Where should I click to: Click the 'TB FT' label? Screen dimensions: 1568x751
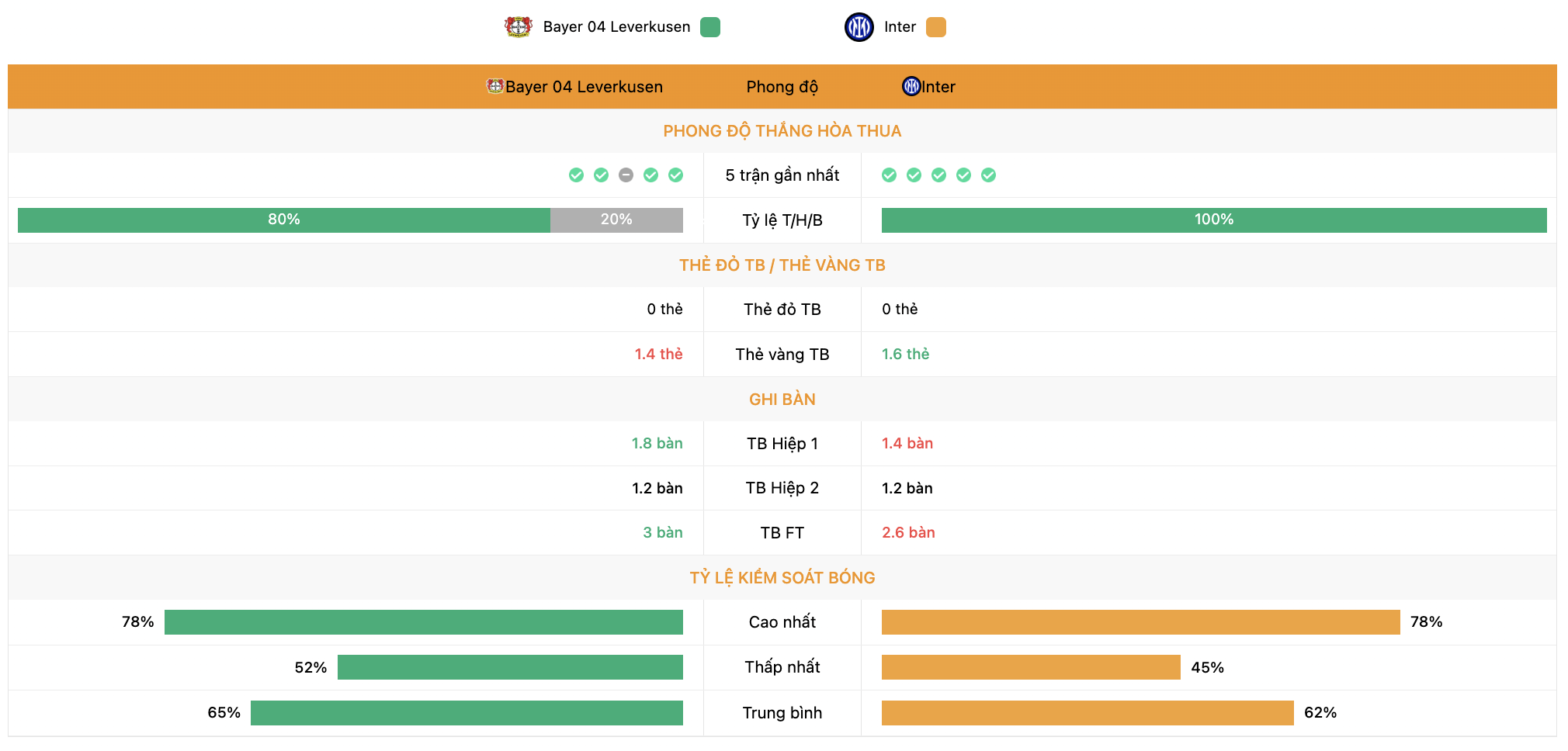[782, 533]
